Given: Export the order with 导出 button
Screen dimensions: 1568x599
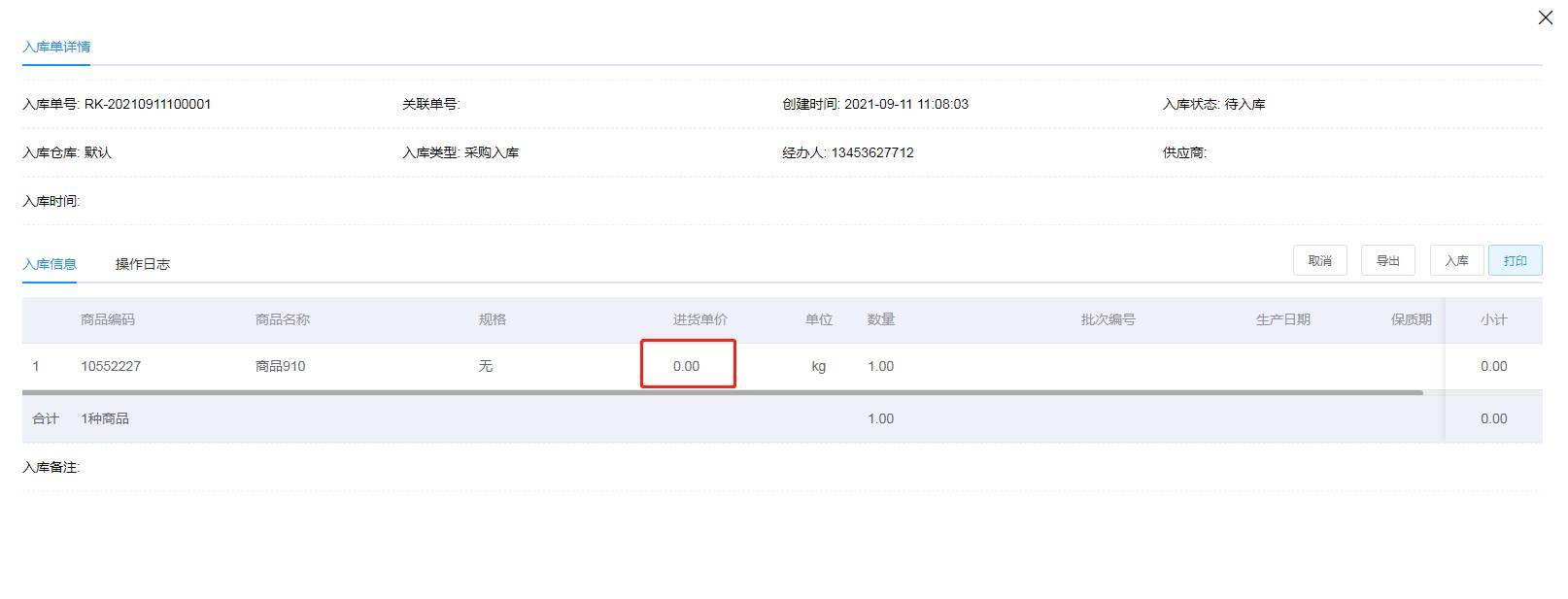Looking at the screenshot, I should click(x=1387, y=261).
